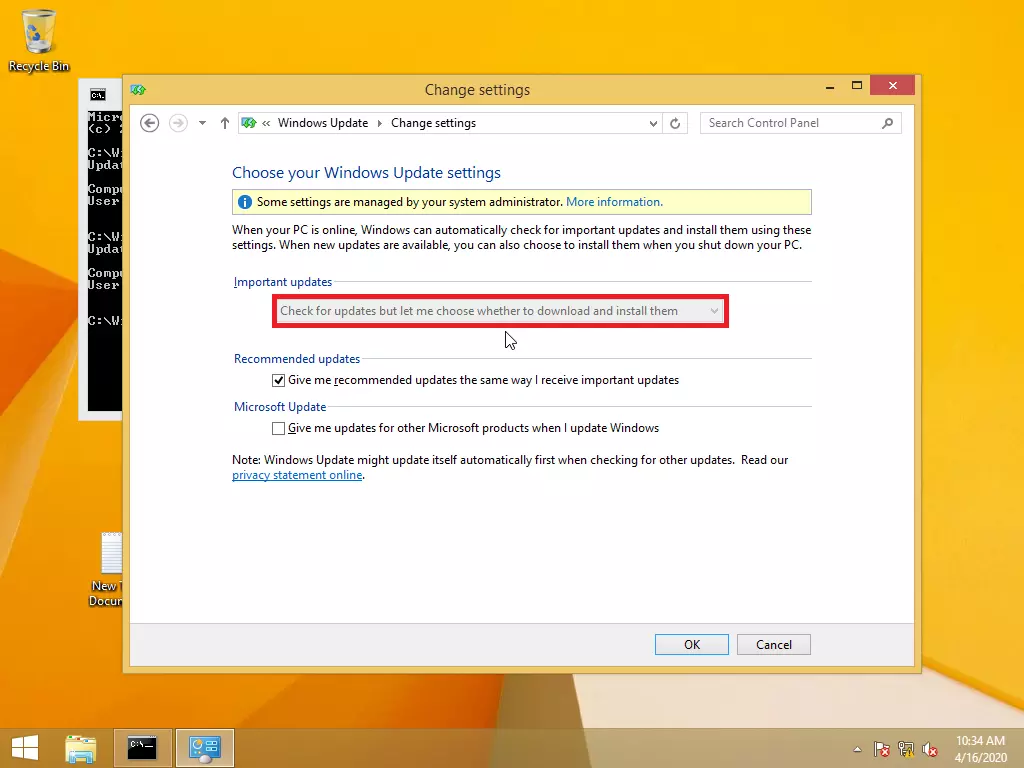Viewport: 1024px width, 768px height.
Task: Close the Change settings window
Action: [892, 86]
